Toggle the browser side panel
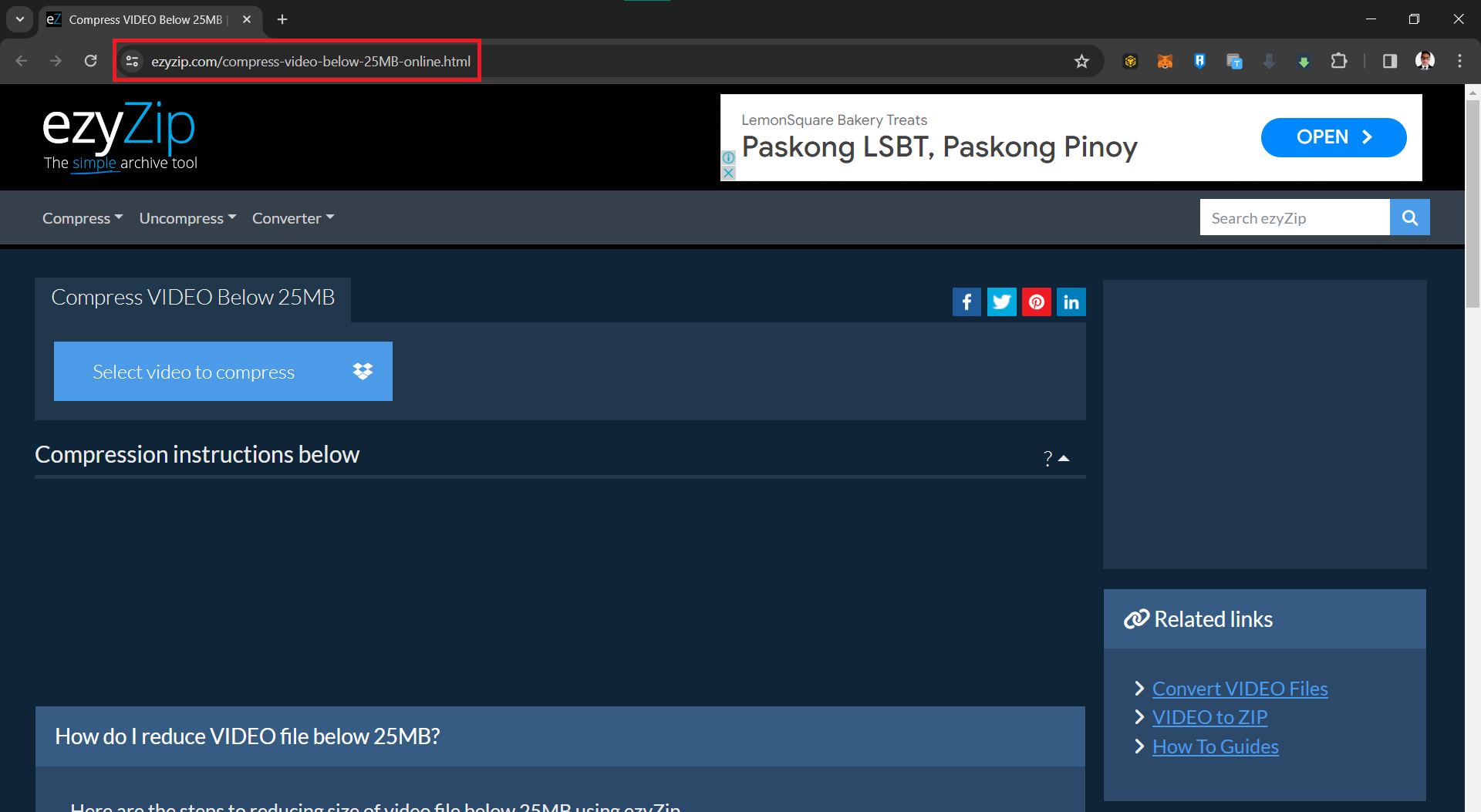1481x812 pixels. pos(1390,61)
